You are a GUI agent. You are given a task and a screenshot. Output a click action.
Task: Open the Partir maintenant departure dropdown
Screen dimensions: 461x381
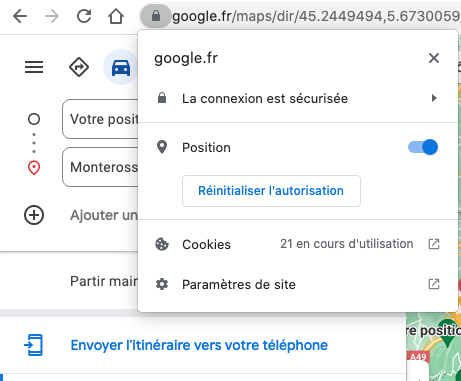104,281
